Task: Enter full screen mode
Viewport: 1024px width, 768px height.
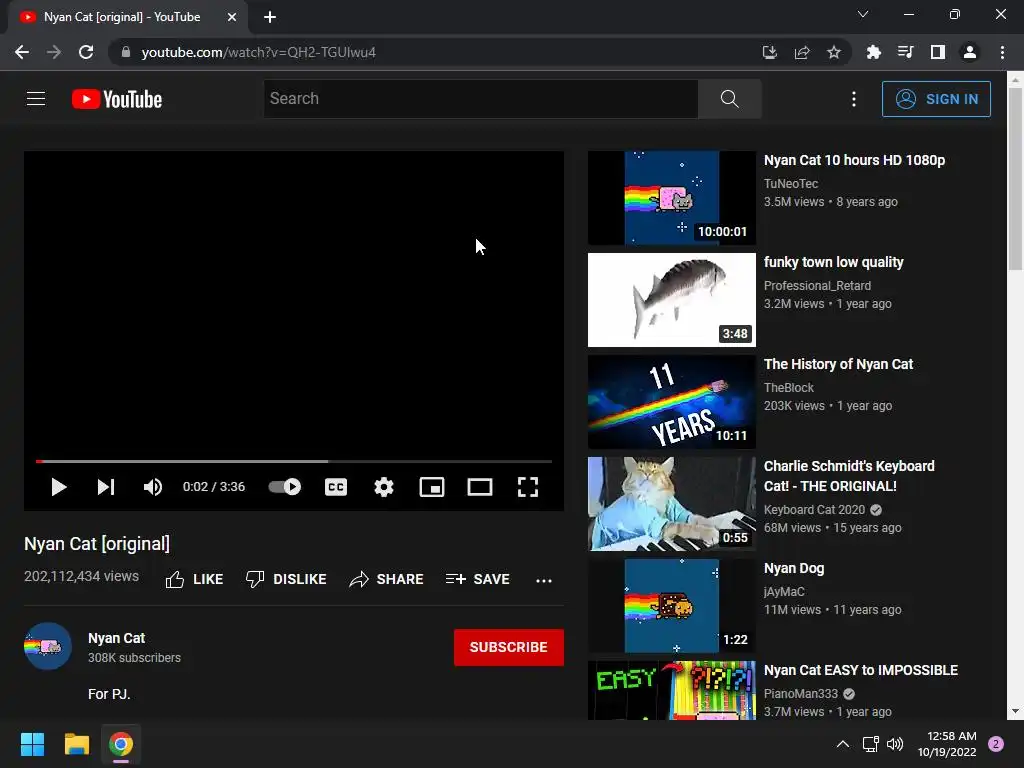Action: (x=528, y=487)
